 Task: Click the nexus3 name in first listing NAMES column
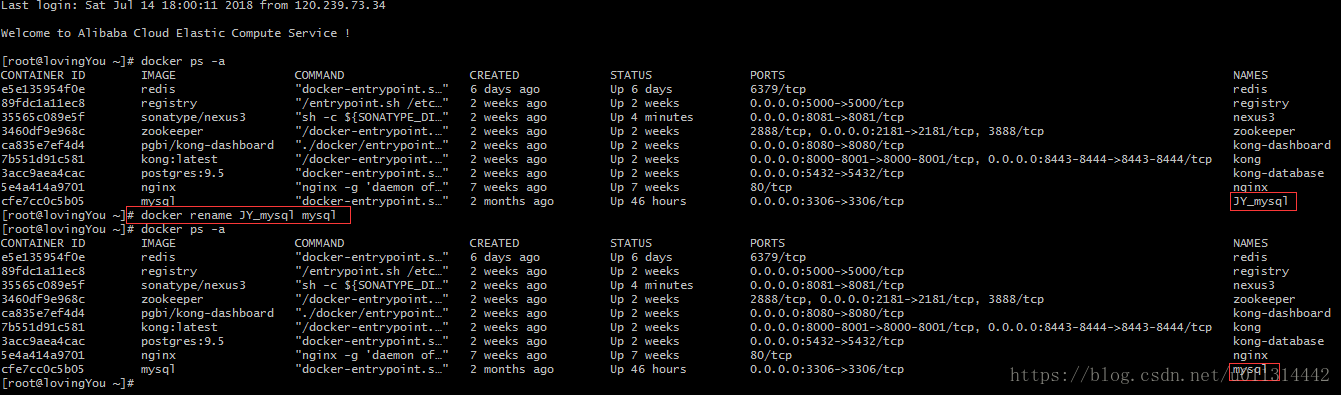pyautogui.click(x=1254, y=118)
